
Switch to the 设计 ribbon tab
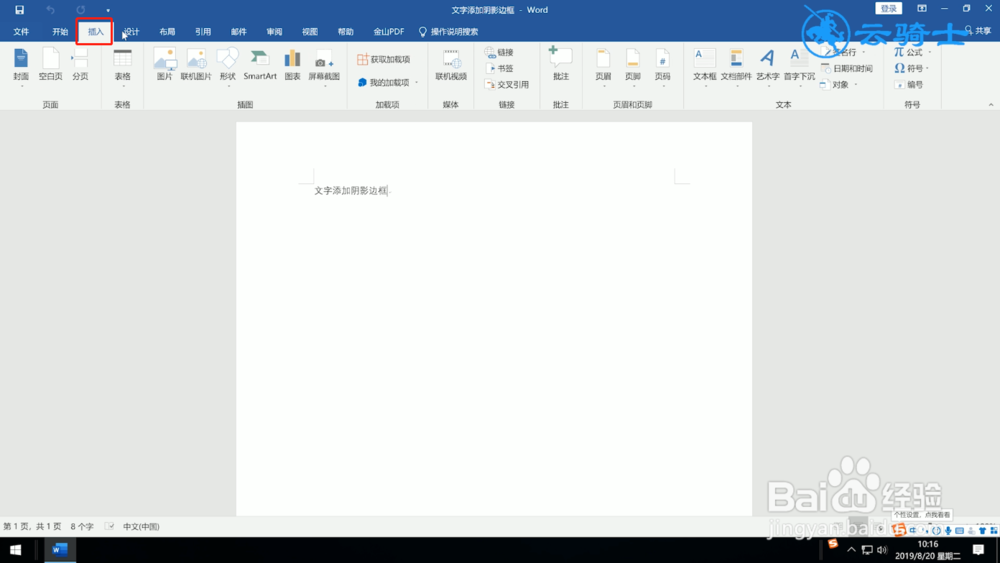pyautogui.click(x=132, y=31)
